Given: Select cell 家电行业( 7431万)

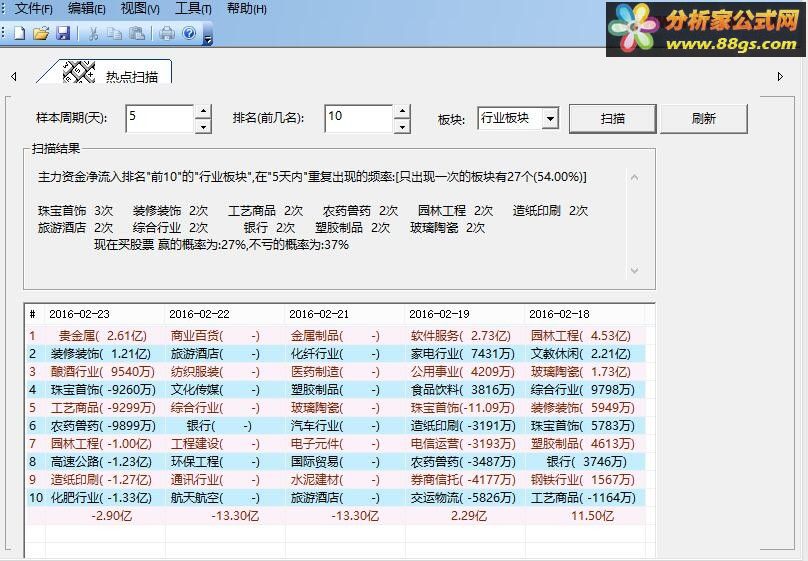Looking at the screenshot, I should coord(465,354).
